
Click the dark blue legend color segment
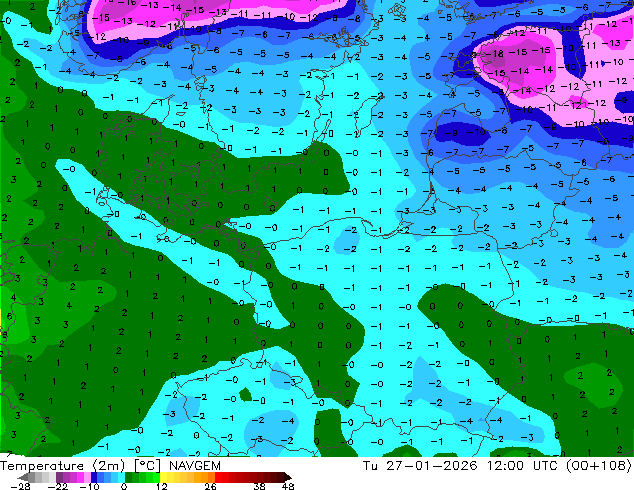(x=94, y=477)
